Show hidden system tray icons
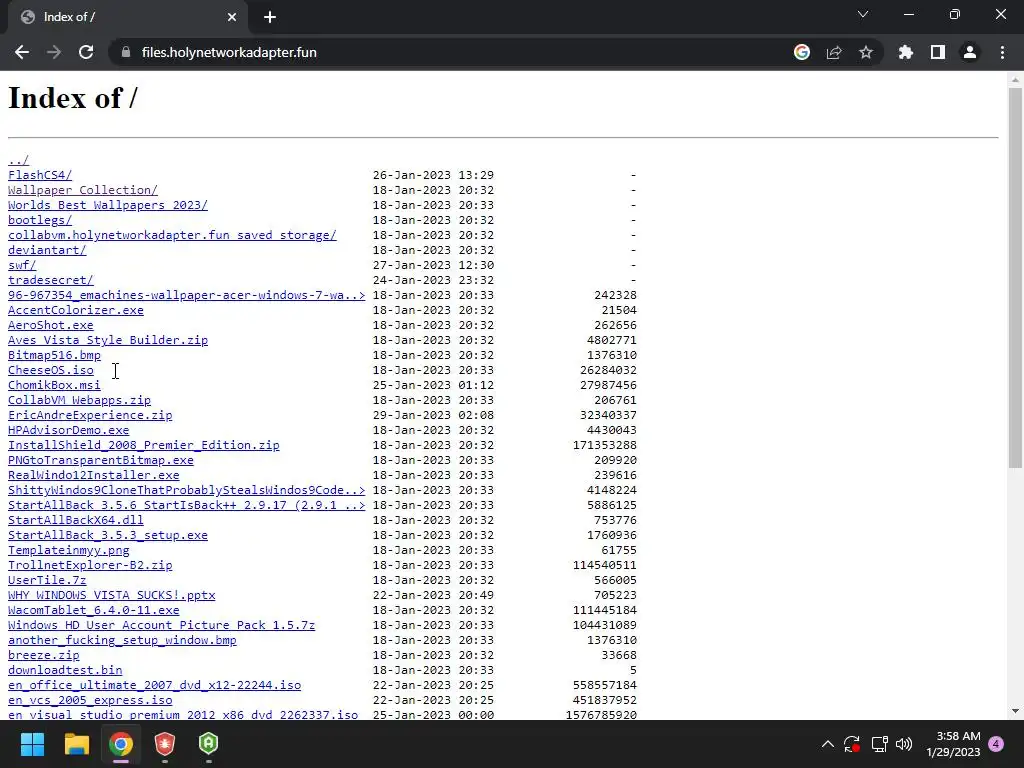The height and width of the screenshot is (768, 1024). coord(827,744)
